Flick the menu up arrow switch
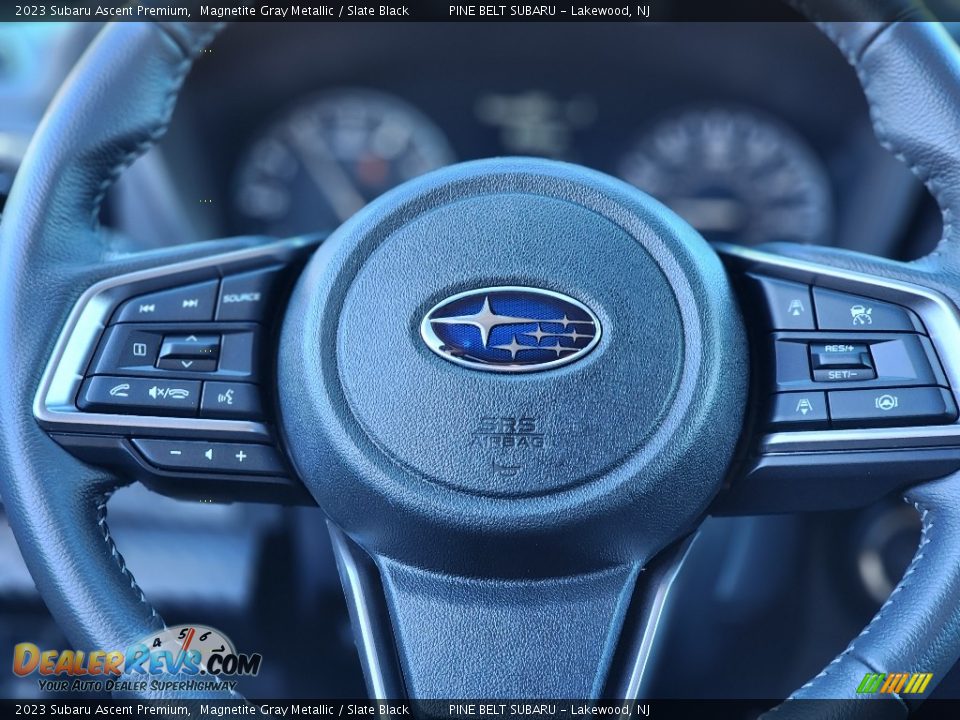 191,339
